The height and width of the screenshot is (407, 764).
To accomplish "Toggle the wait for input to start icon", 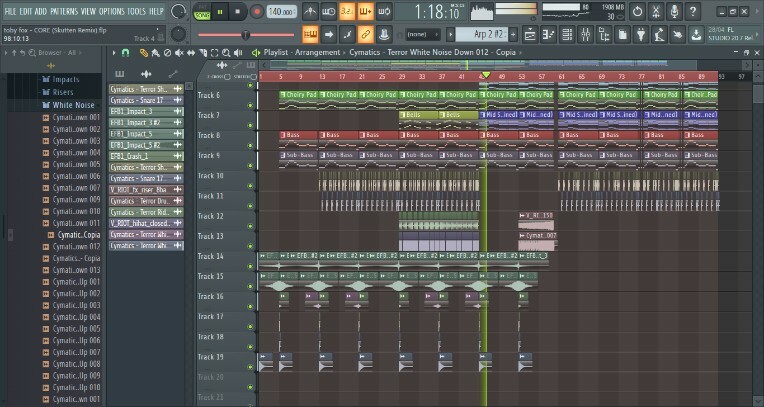I will (329, 12).
